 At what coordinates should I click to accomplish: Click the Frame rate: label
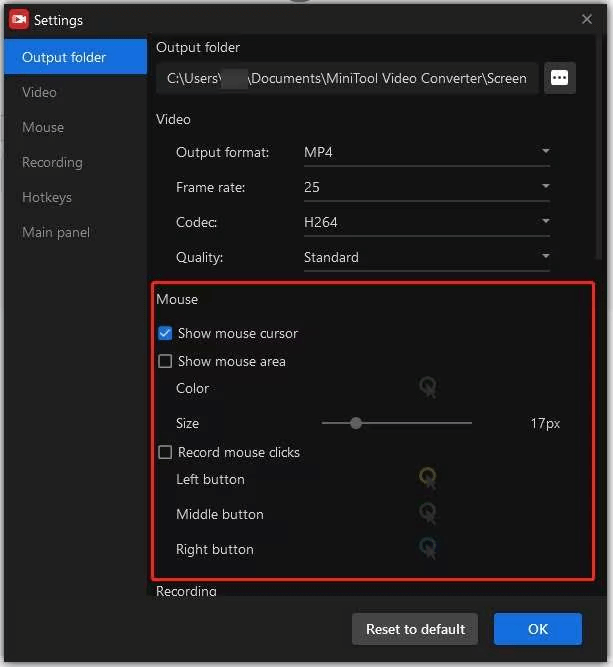pos(211,187)
